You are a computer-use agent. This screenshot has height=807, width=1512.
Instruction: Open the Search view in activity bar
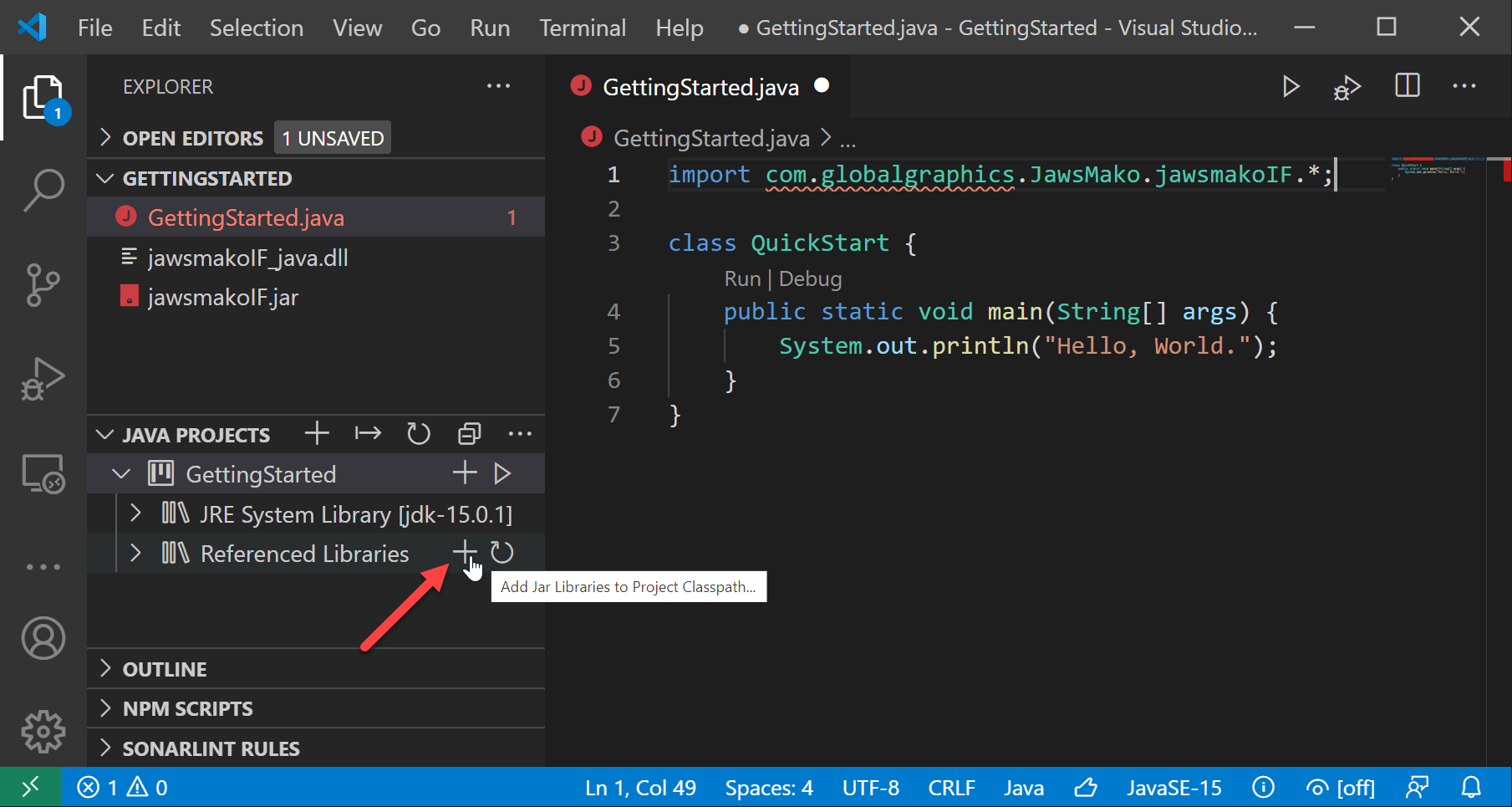click(43, 191)
